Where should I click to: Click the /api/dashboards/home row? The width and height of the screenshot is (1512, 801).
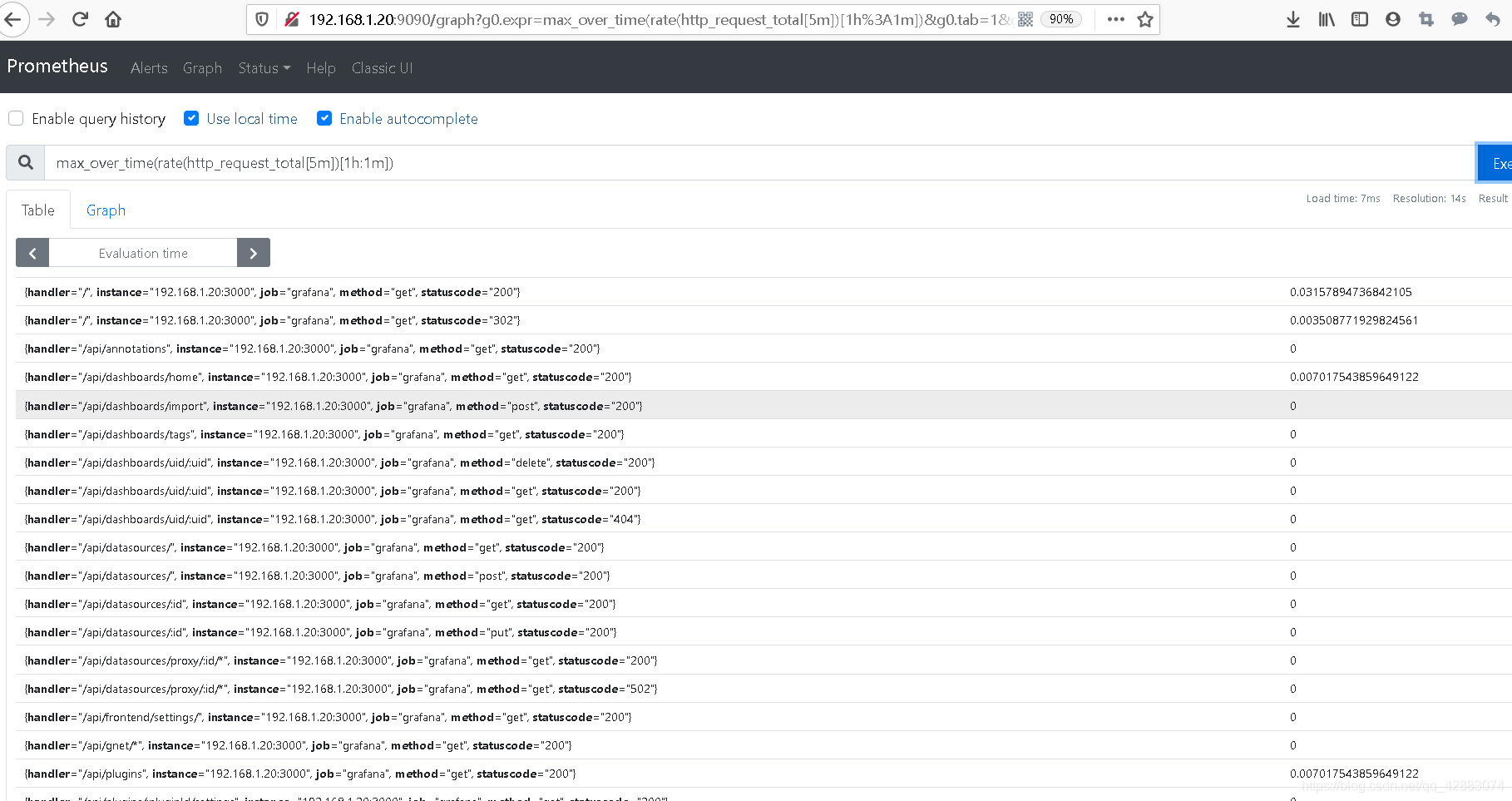tap(763, 377)
